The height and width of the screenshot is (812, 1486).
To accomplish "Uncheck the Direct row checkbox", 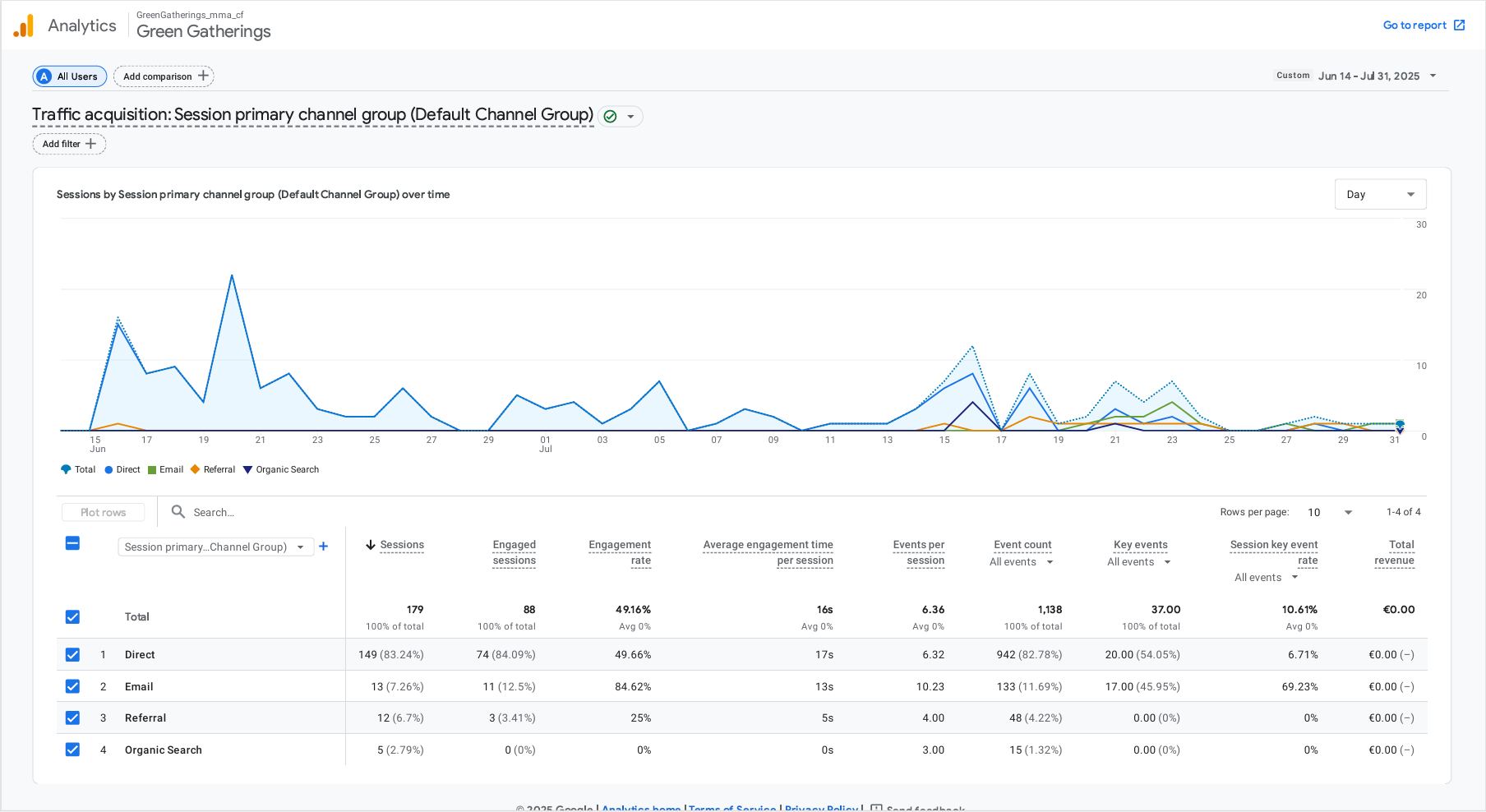I will click(x=72, y=655).
